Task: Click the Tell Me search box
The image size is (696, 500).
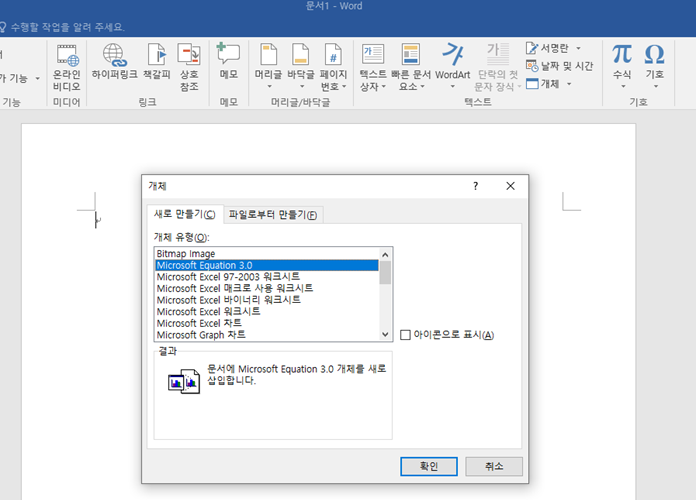Action: tap(62, 27)
